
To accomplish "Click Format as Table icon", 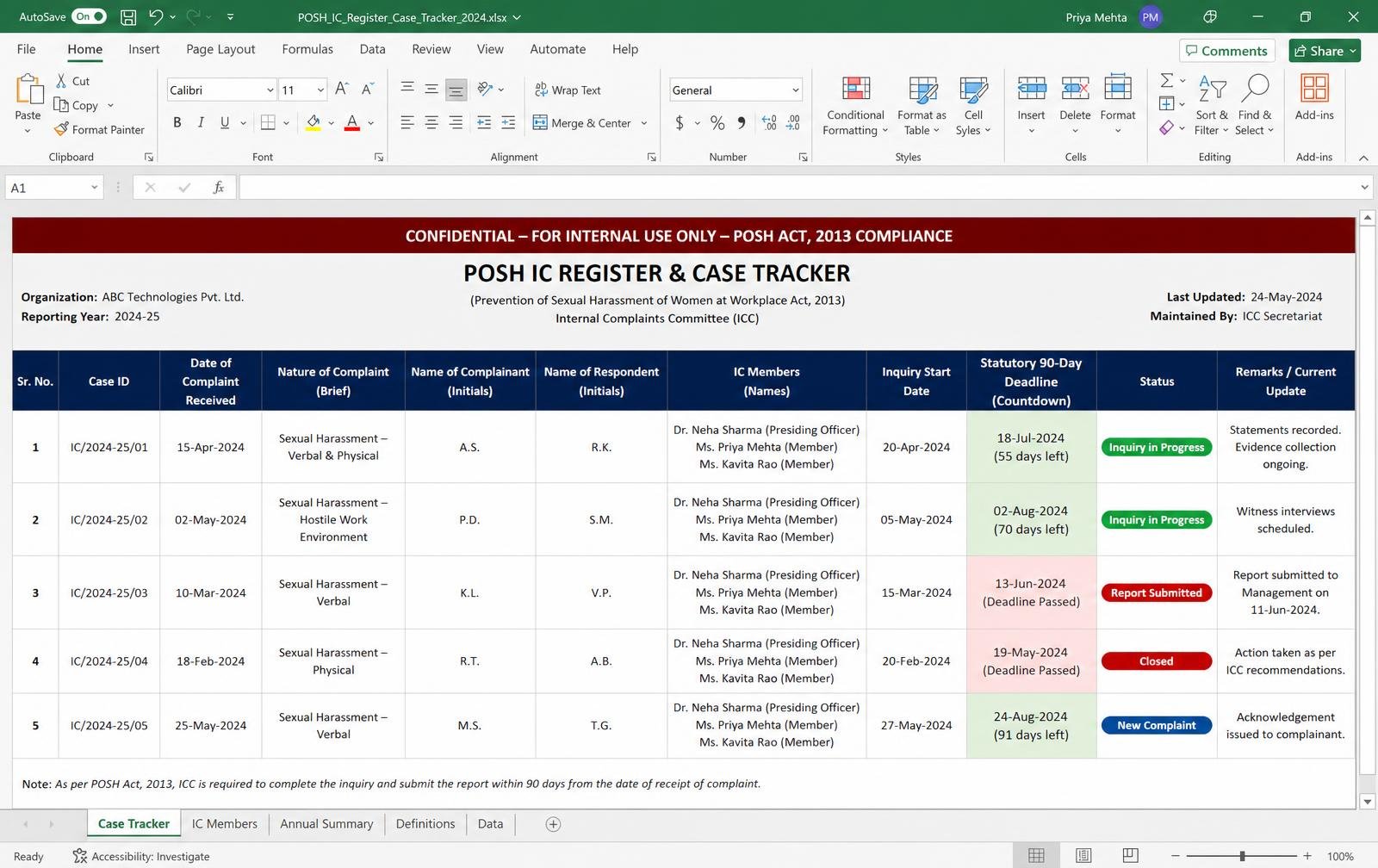I will coord(922,89).
